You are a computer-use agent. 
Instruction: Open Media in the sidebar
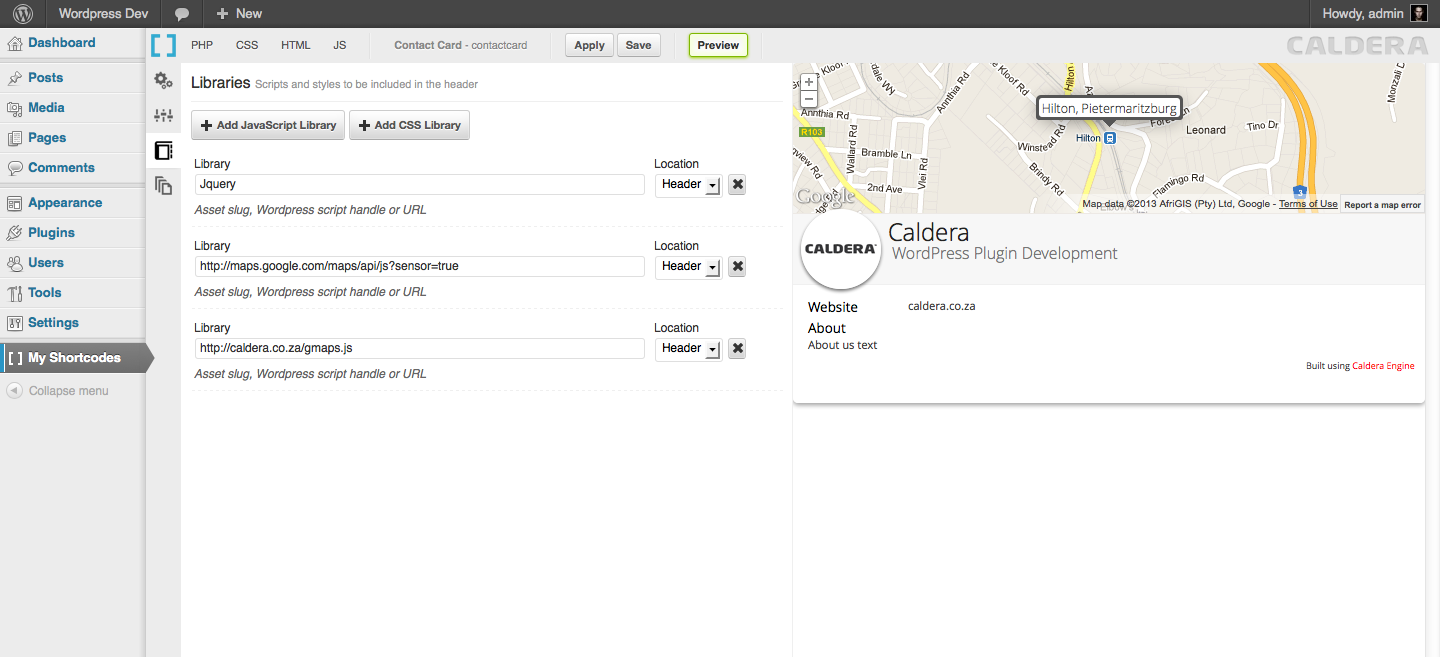[x=46, y=108]
